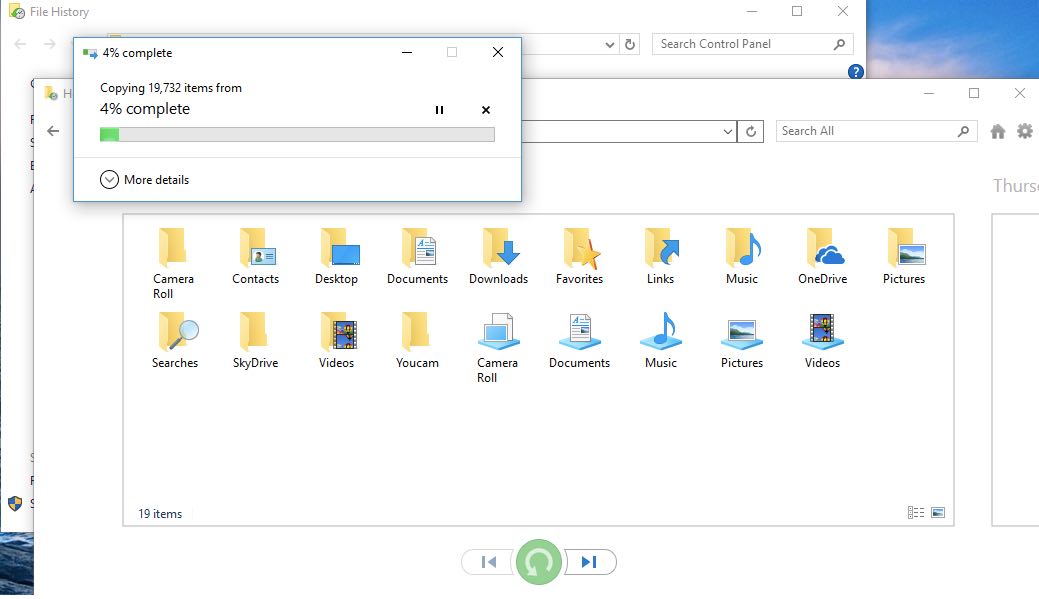The image size is (1039, 599).
Task: Go to previous backup version
Action: (x=489, y=562)
